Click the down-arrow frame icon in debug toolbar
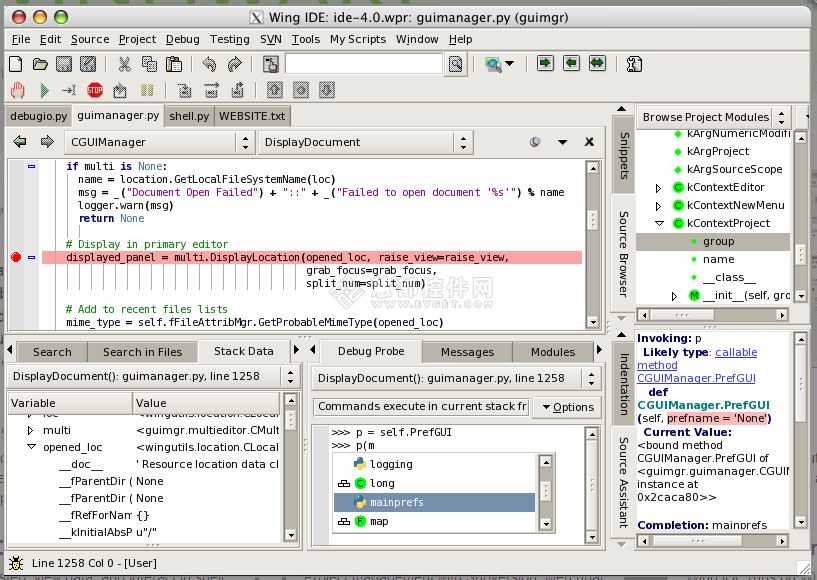Image resolution: width=817 pixels, height=580 pixels. pos(327,90)
